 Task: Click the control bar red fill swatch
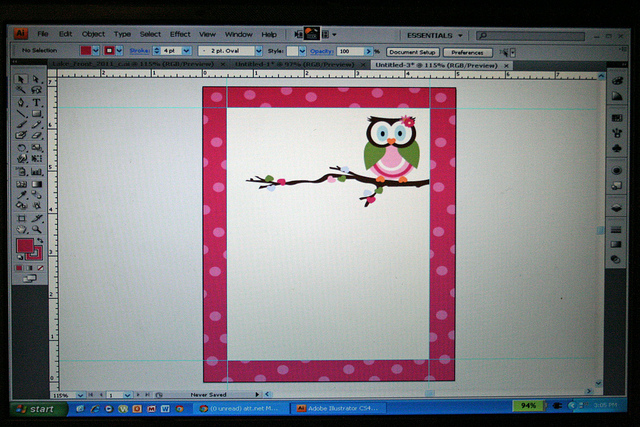[x=86, y=51]
